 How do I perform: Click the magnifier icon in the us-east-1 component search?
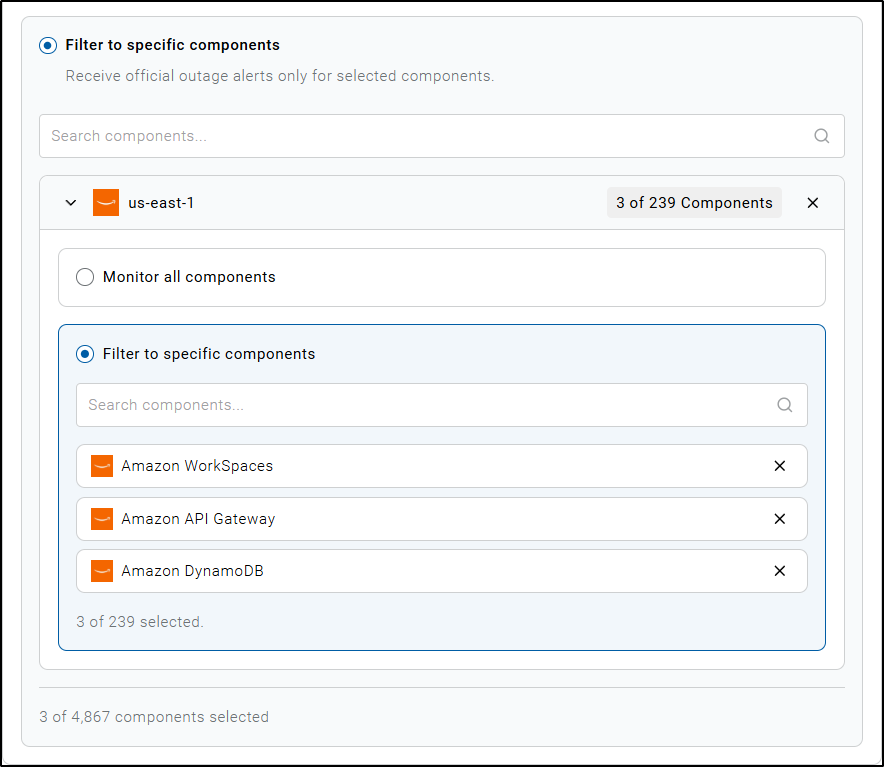[784, 405]
